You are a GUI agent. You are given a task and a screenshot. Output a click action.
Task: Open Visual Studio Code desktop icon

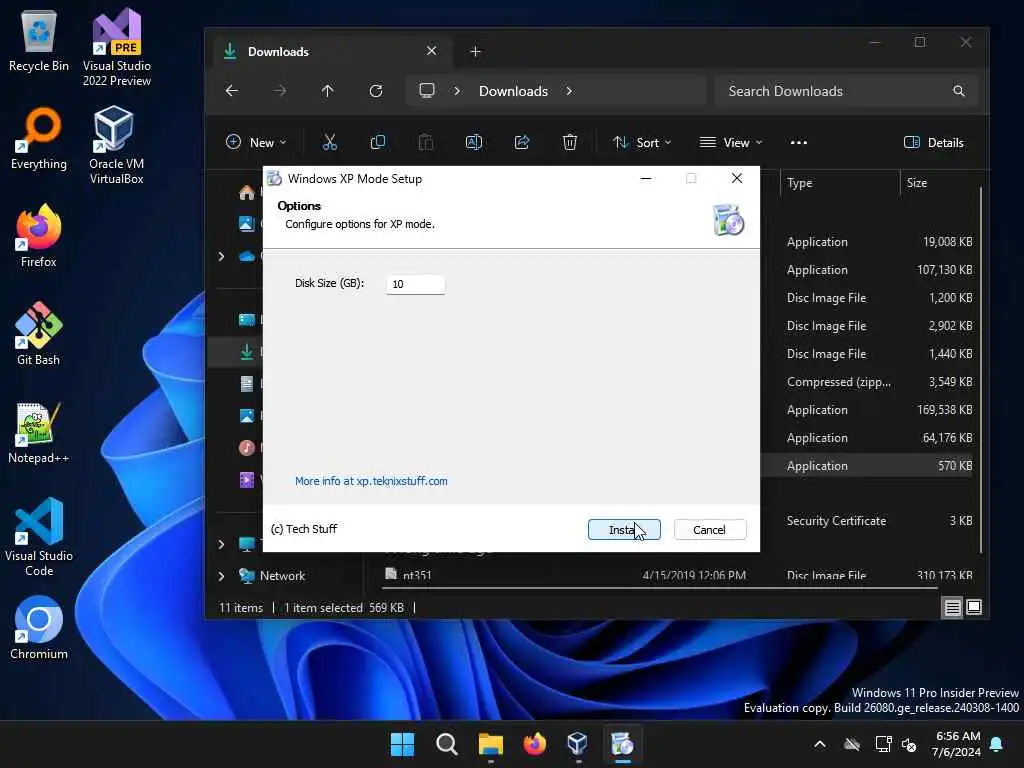(39, 537)
